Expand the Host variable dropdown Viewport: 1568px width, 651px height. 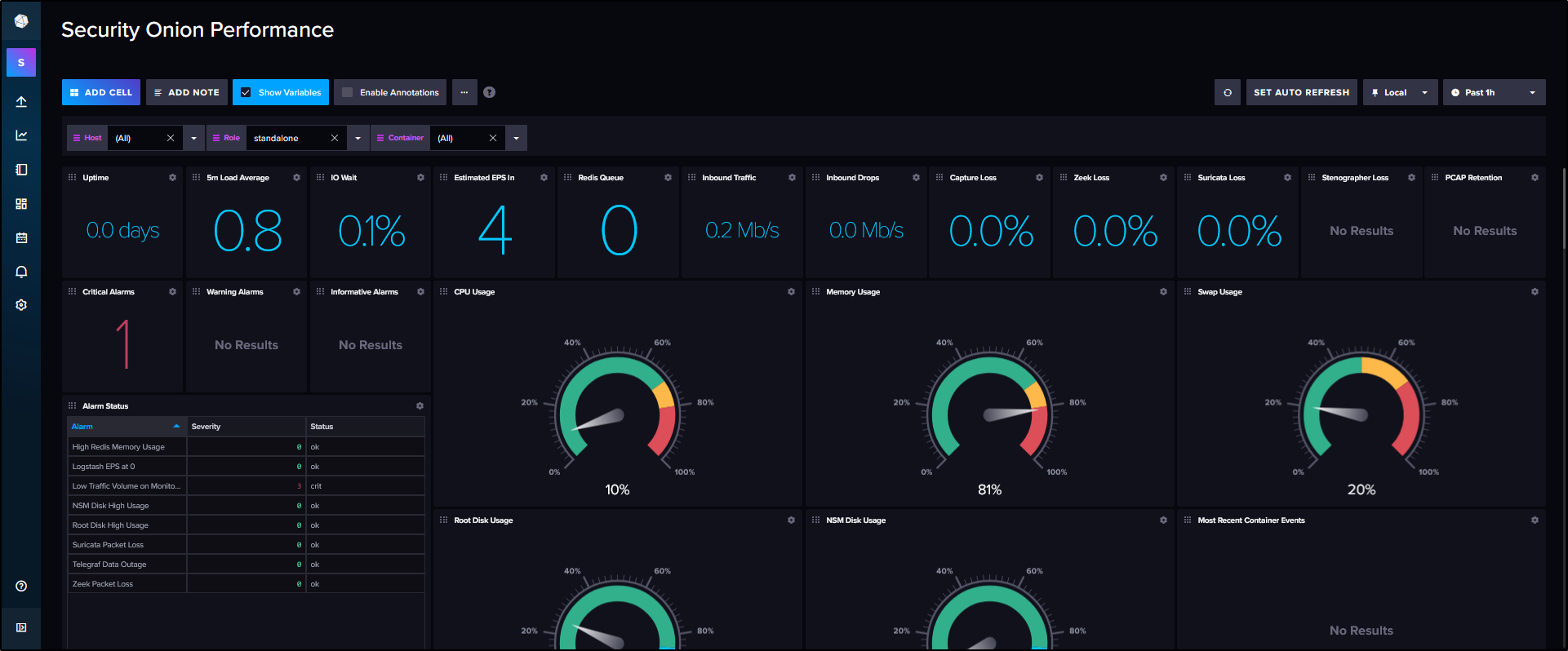click(193, 139)
